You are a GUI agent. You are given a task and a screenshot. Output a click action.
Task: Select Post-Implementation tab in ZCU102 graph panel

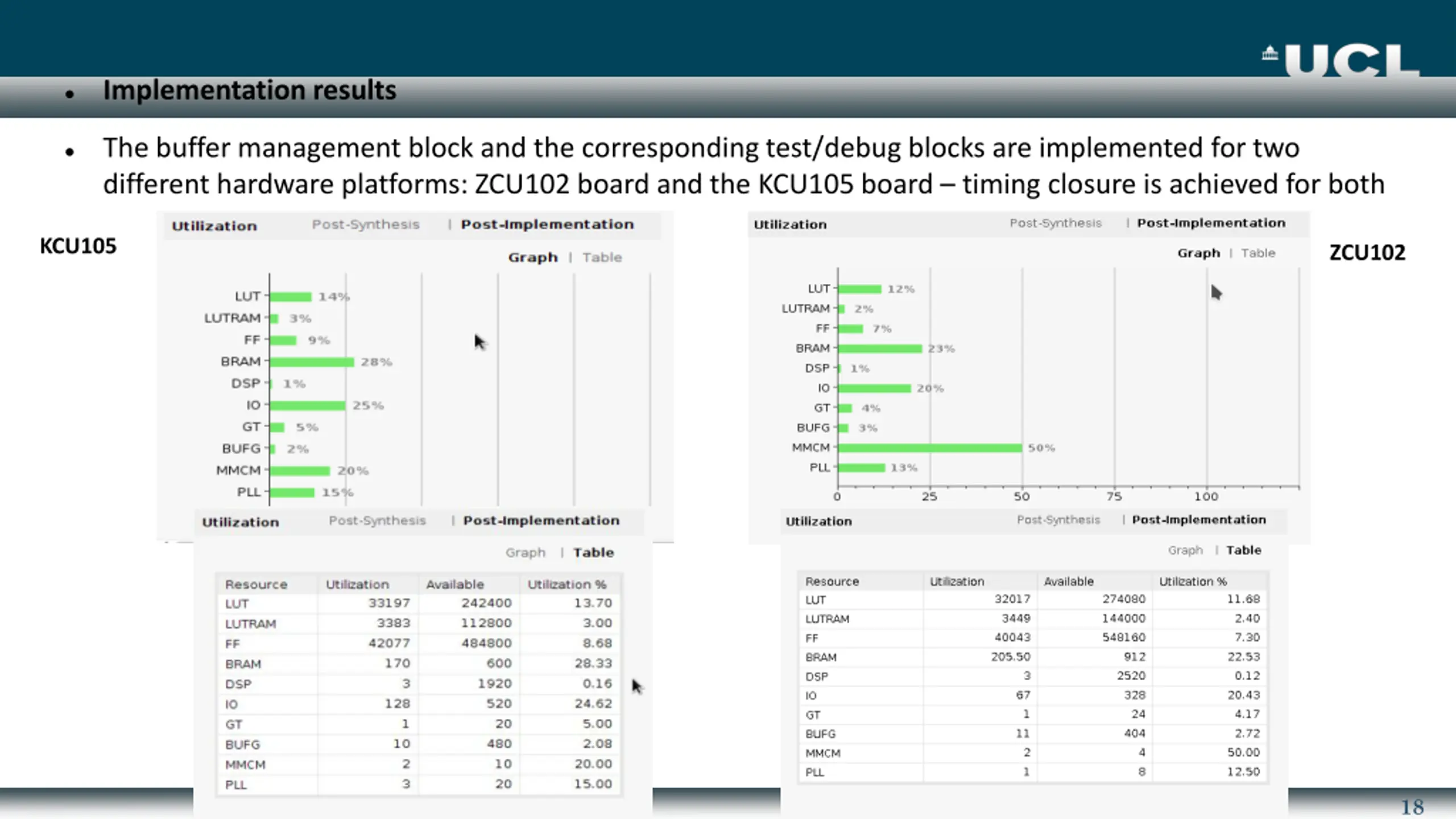pos(1211,224)
